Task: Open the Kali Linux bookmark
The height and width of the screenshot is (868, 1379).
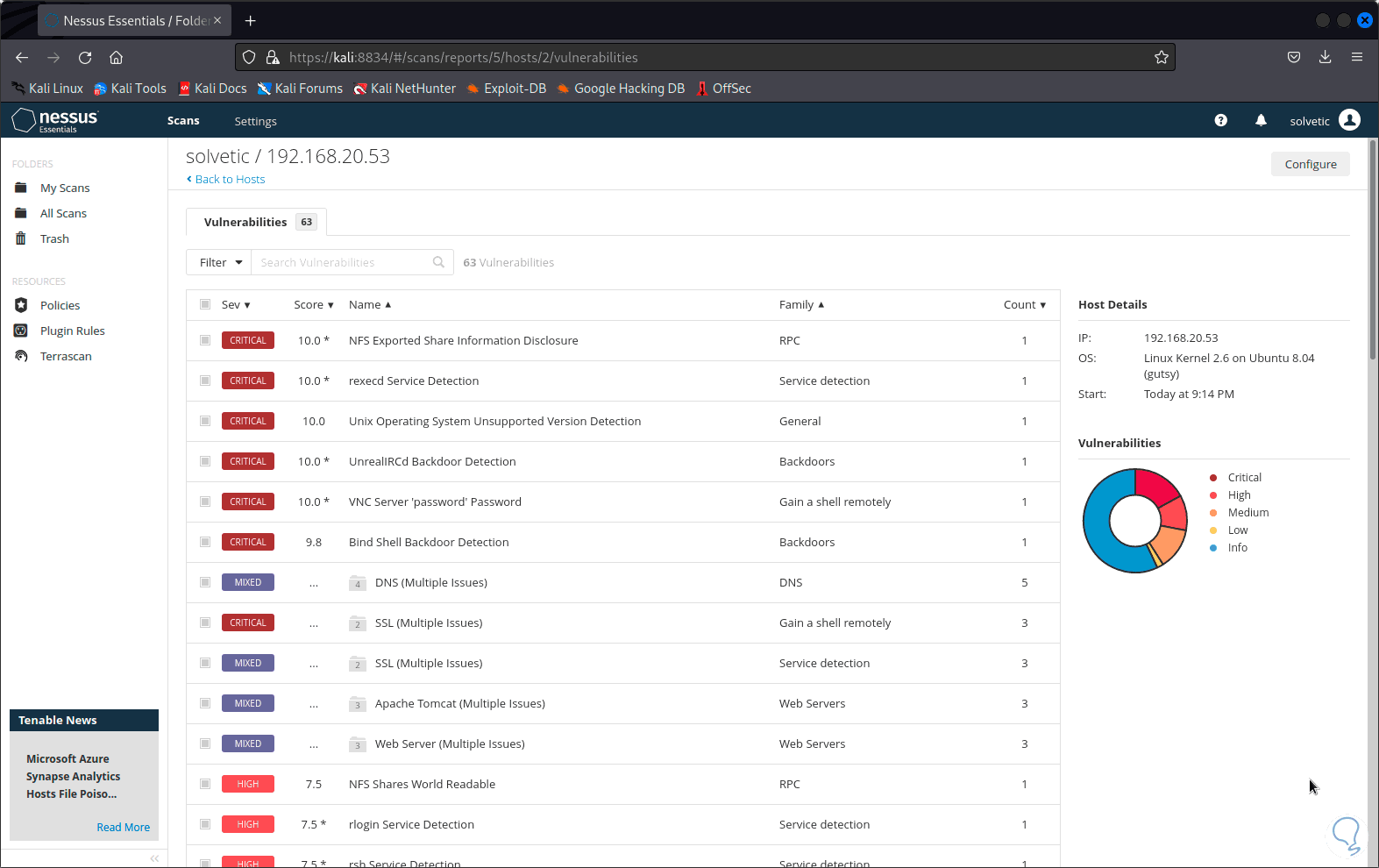Action: click(x=47, y=89)
